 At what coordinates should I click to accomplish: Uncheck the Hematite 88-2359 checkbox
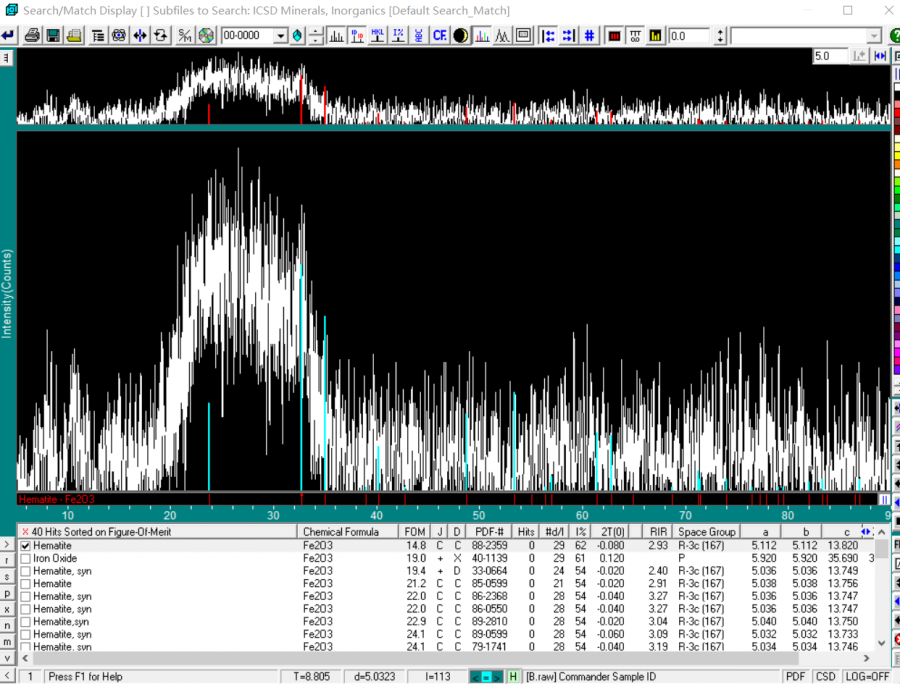[x=25, y=546]
